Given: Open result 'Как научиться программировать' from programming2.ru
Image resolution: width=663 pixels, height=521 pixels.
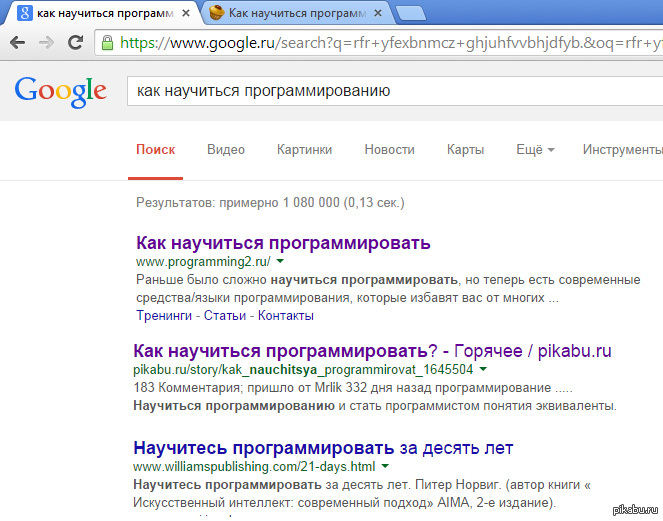Looking at the screenshot, I should click(283, 243).
